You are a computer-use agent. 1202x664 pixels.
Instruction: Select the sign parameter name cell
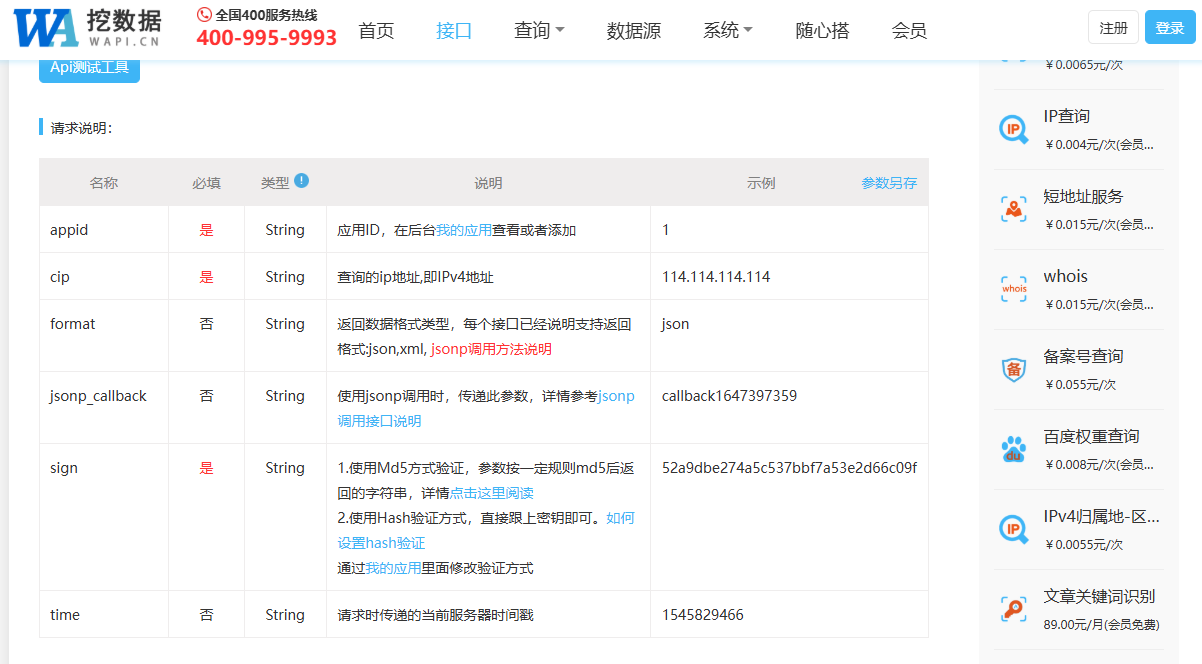pyautogui.click(x=104, y=517)
